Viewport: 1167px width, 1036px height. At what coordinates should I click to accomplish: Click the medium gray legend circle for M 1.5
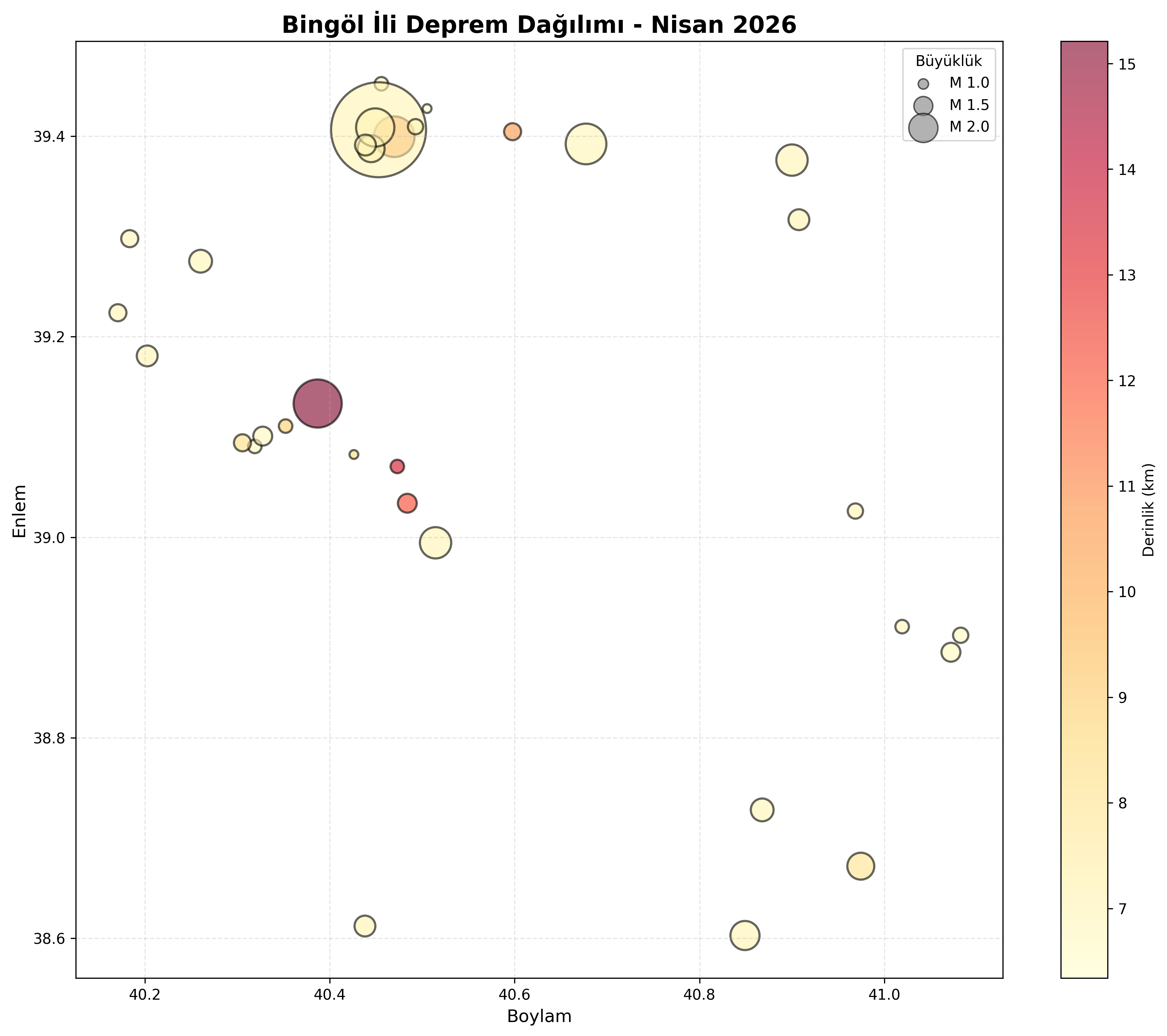click(923, 105)
